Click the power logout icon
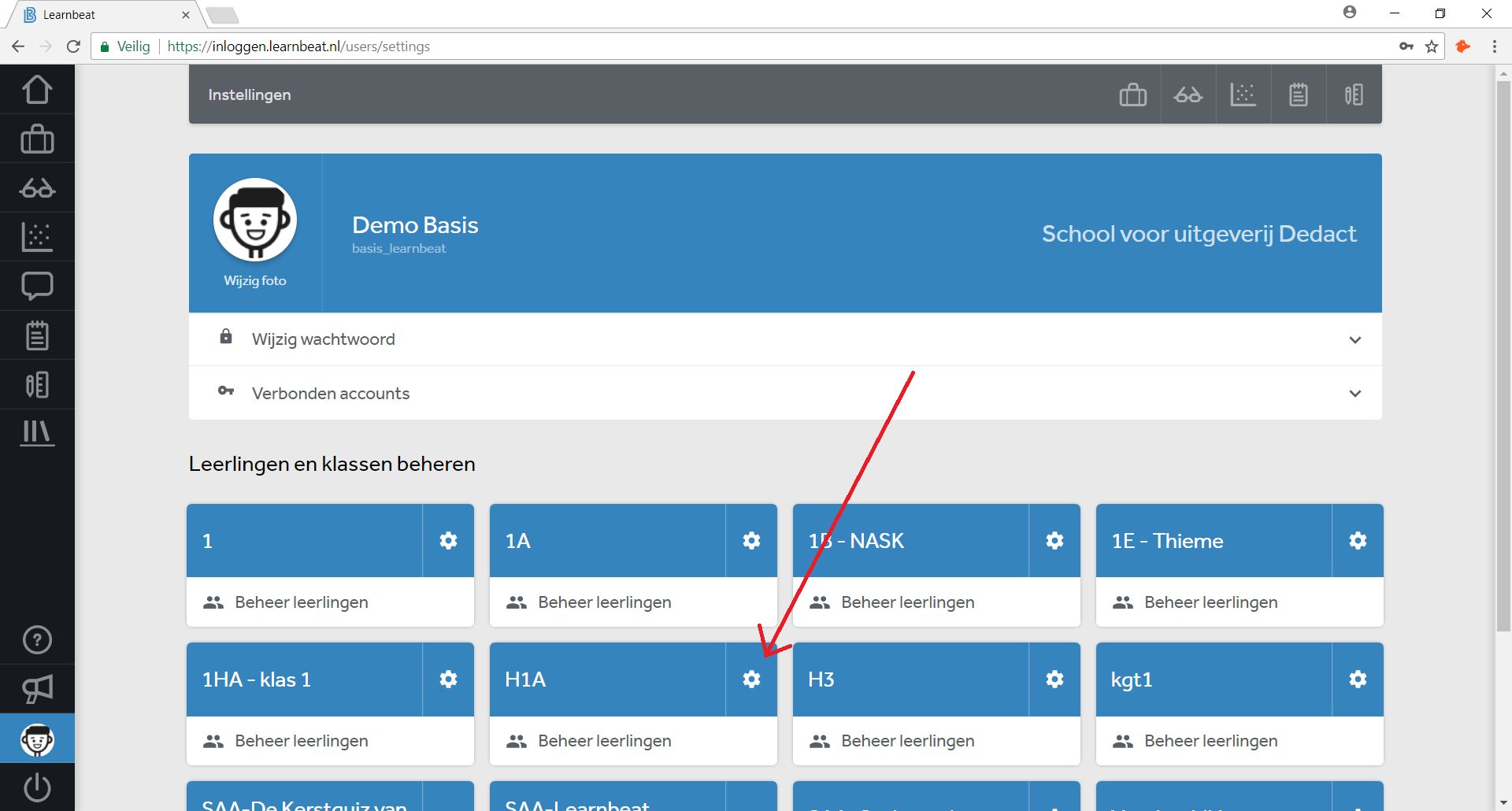The image size is (1512, 811). coord(37,787)
